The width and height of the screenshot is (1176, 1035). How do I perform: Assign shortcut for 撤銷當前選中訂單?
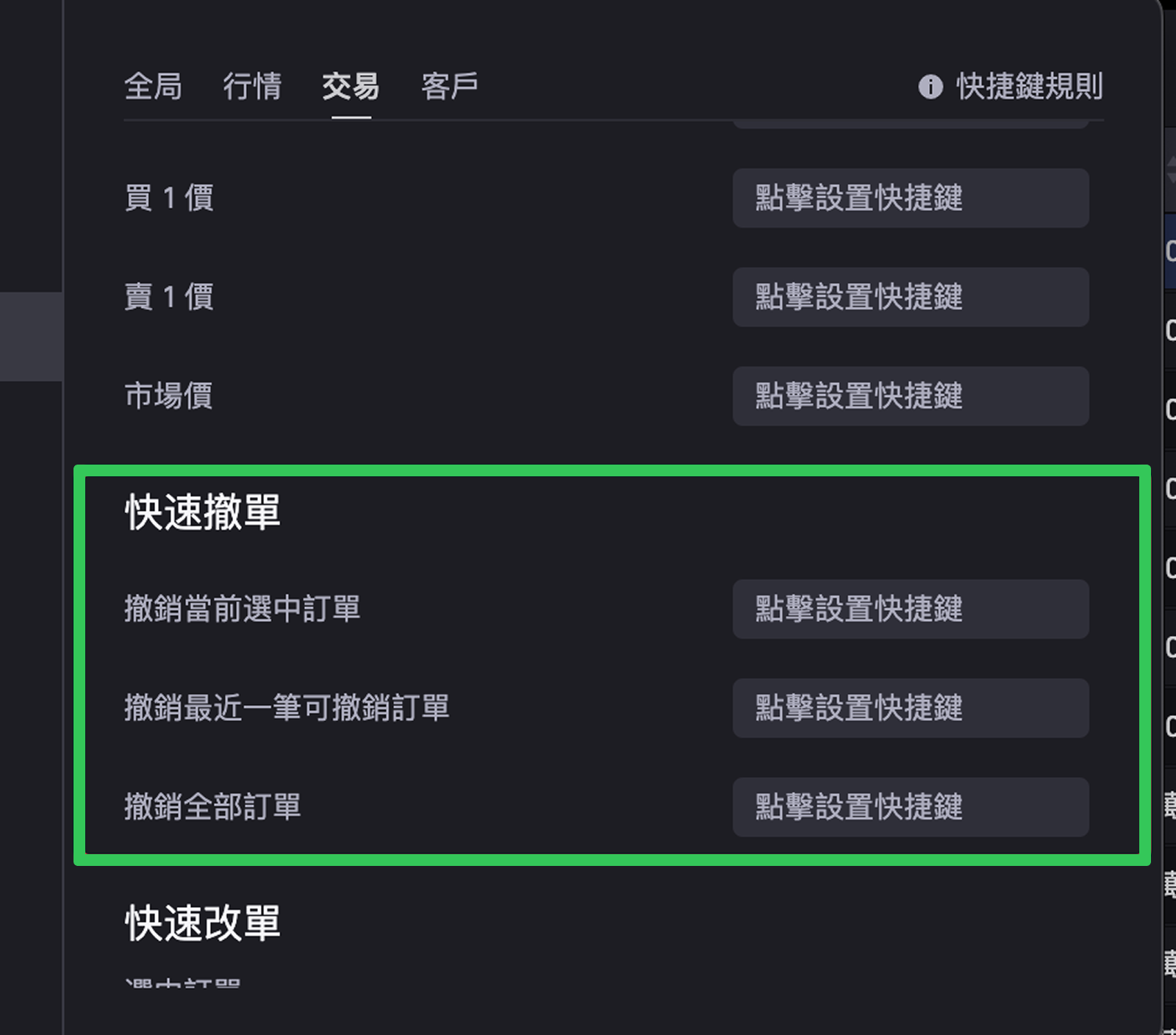click(x=910, y=609)
